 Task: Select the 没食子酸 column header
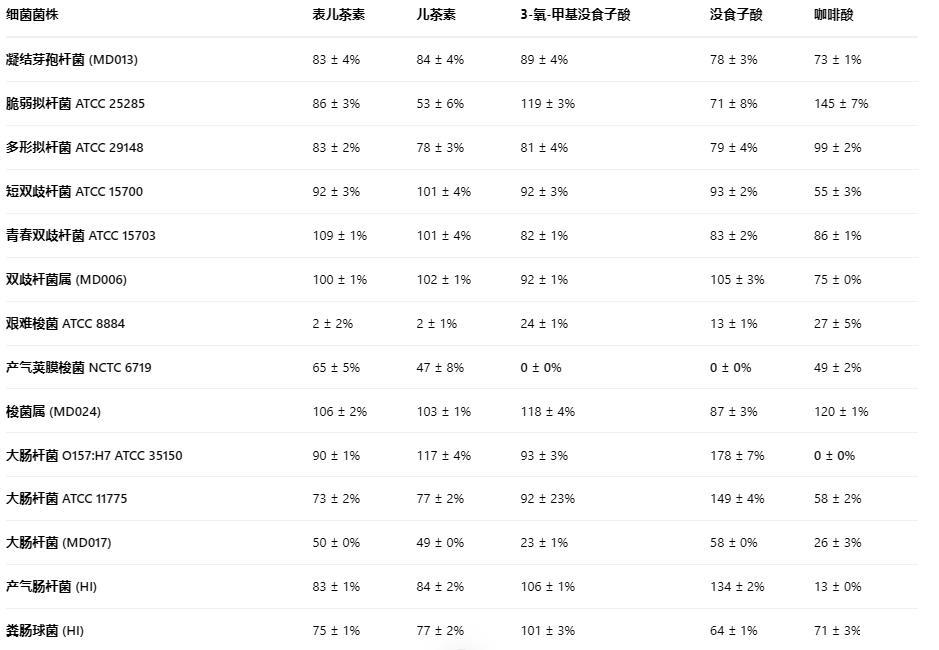[x=735, y=15]
